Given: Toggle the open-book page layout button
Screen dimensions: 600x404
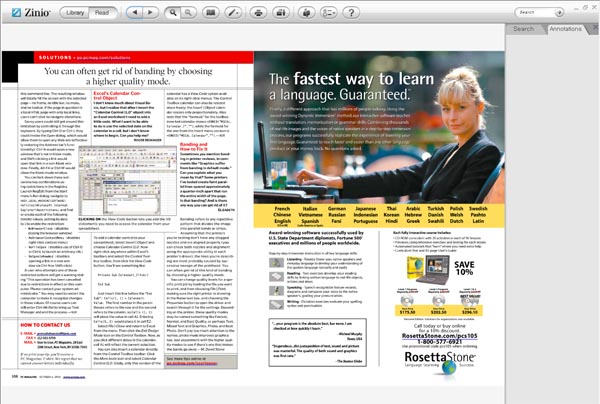Looking at the screenshot, I should (x=210, y=13).
